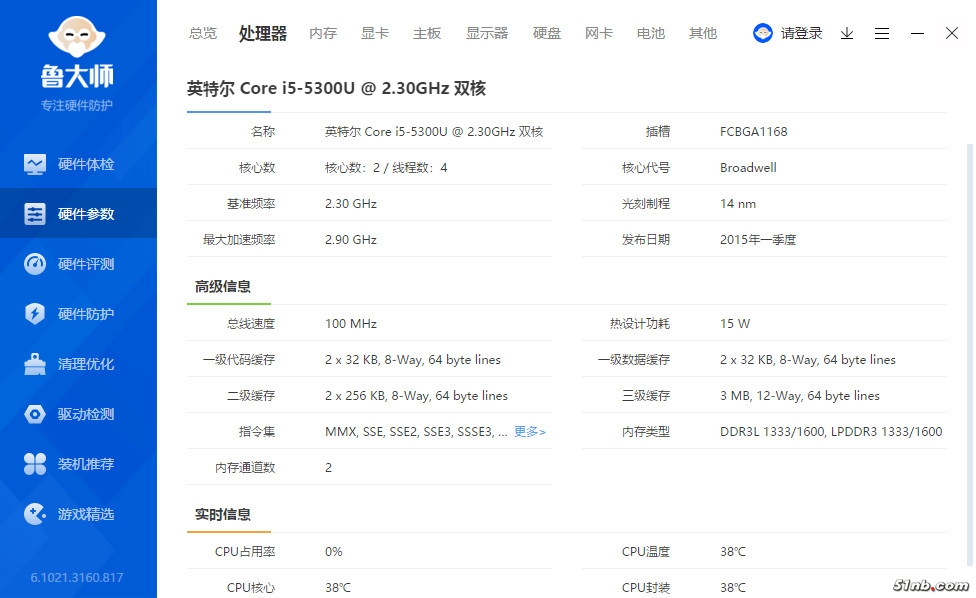The width and height of the screenshot is (976, 598).
Task: Click the 内存通道数 label
Action: click(245, 467)
